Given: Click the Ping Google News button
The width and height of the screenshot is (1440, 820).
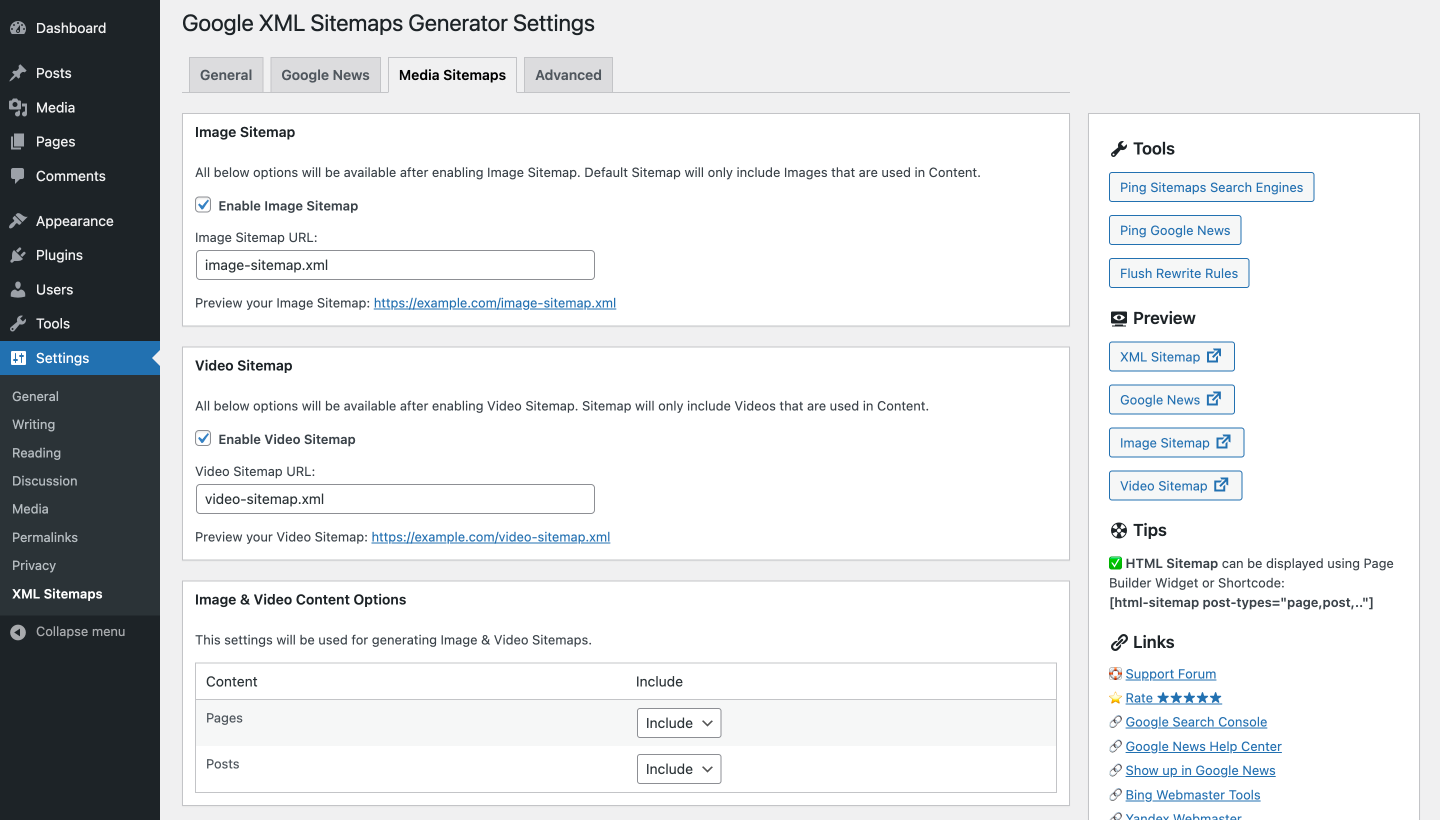Looking at the screenshot, I should (x=1175, y=230).
